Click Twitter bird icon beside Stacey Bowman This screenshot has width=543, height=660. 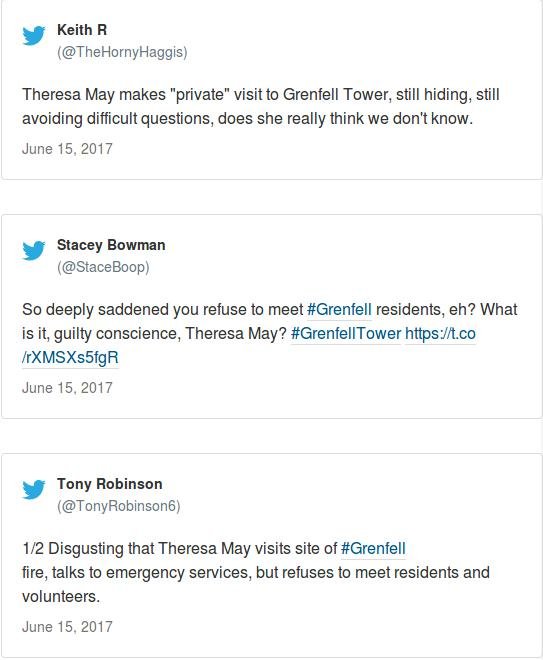pos(34,250)
